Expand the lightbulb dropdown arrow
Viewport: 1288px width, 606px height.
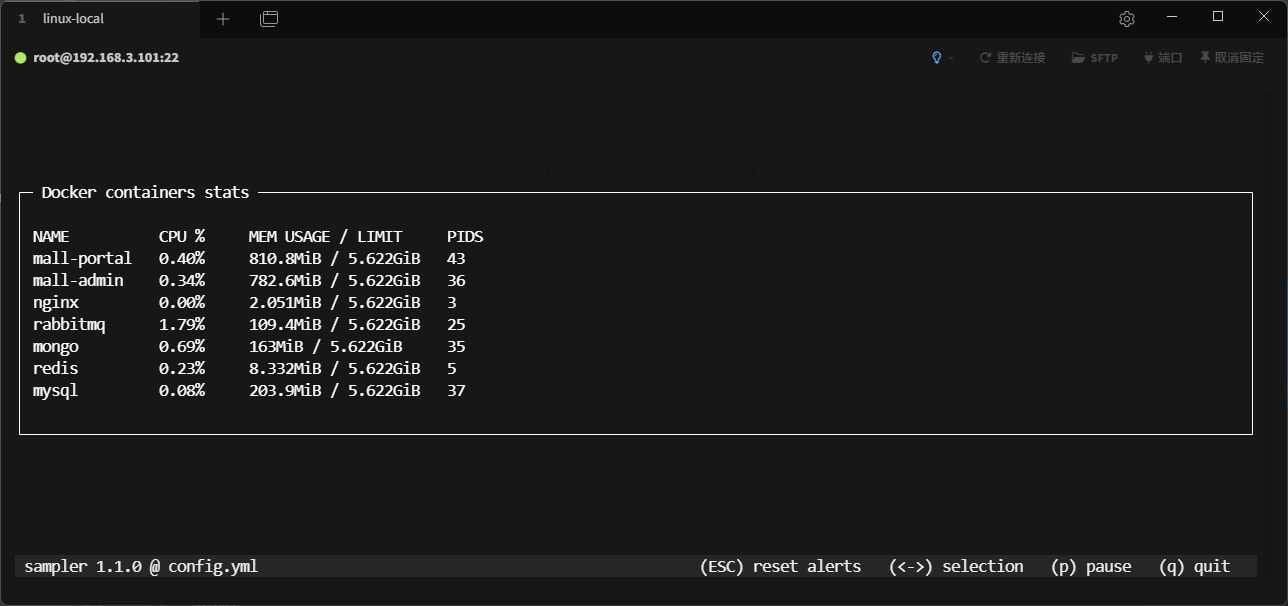pyautogui.click(x=951, y=58)
